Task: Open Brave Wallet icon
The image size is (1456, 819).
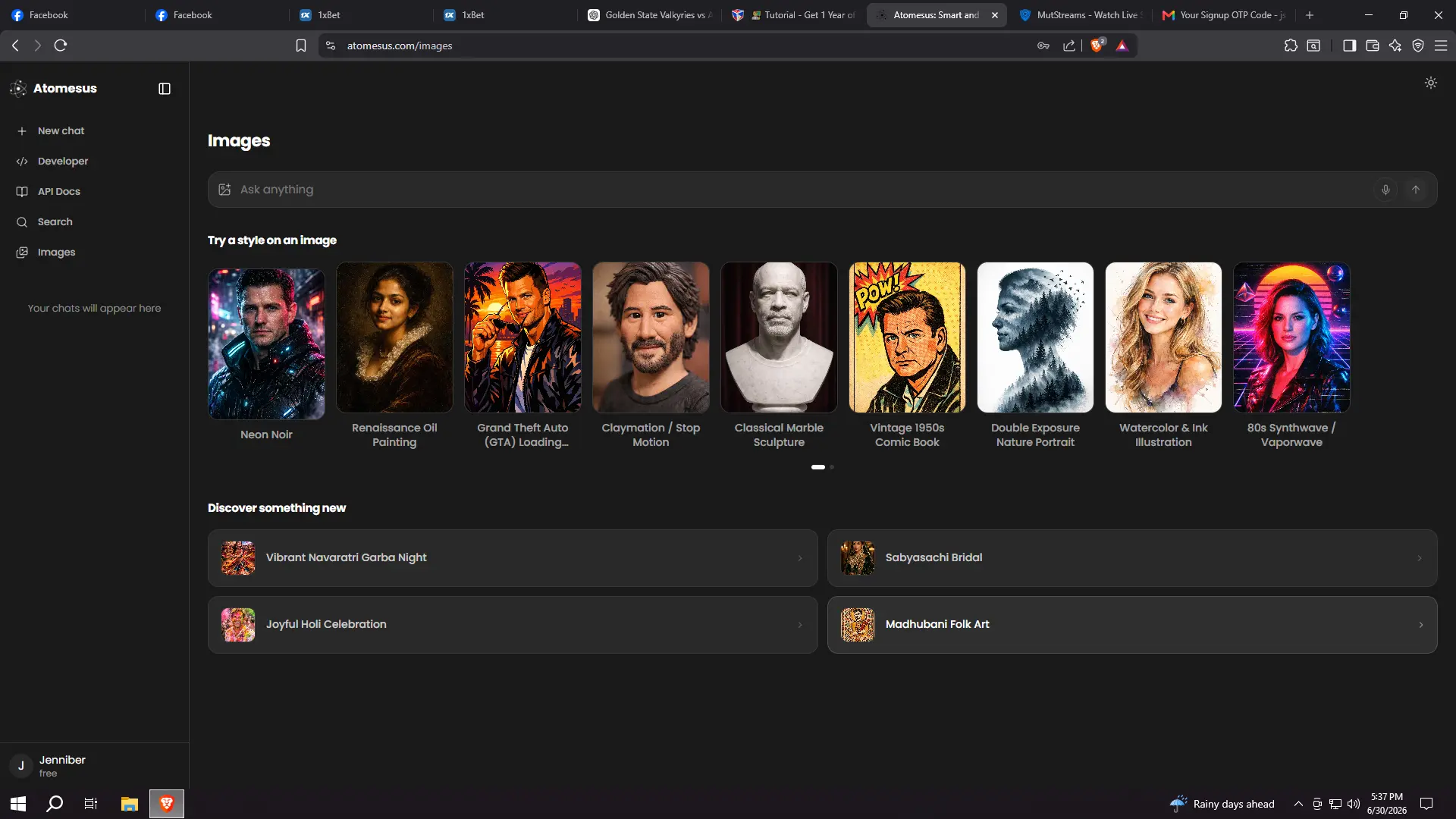Action: coord(1372,45)
